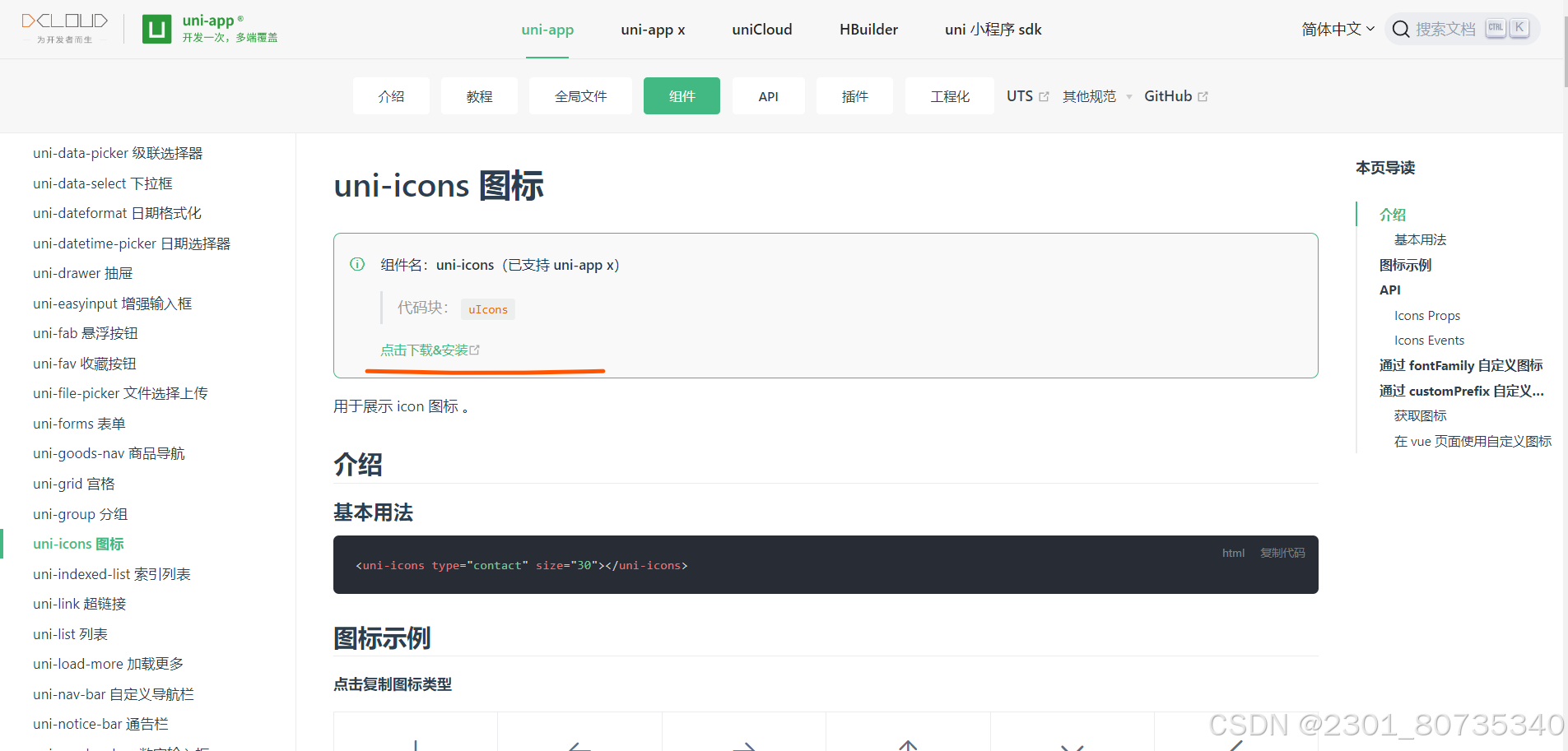This screenshot has width=1568, height=751.
Task: Open uni-dateformat 日期格式化 in sidebar
Action: tap(117, 213)
